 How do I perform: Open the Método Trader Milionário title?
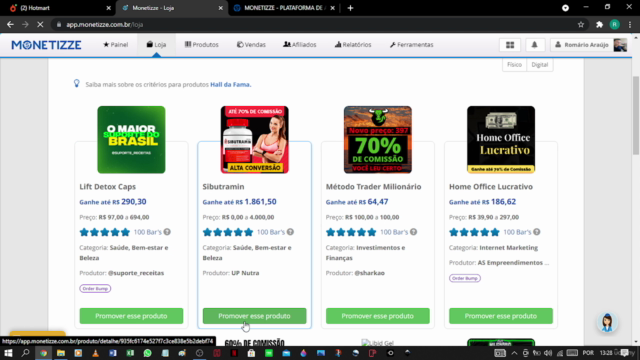click(373, 187)
